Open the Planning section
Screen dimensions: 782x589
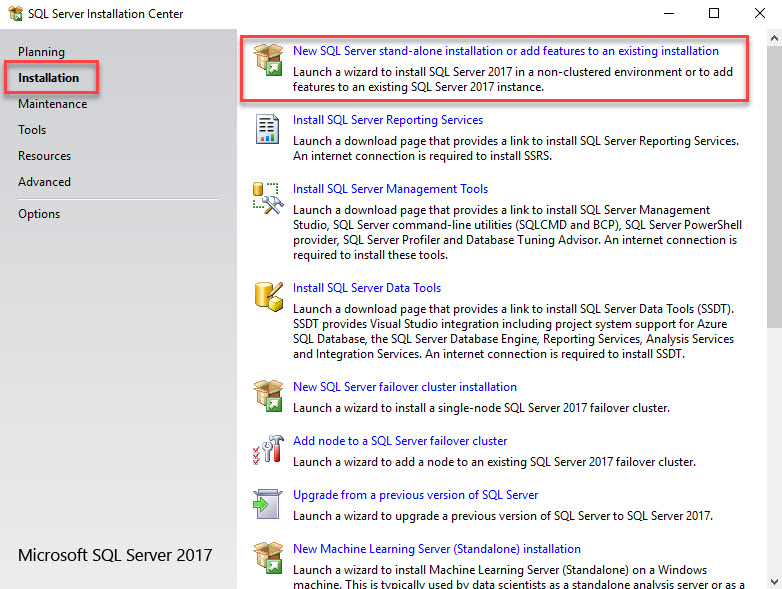(x=41, y=52)
